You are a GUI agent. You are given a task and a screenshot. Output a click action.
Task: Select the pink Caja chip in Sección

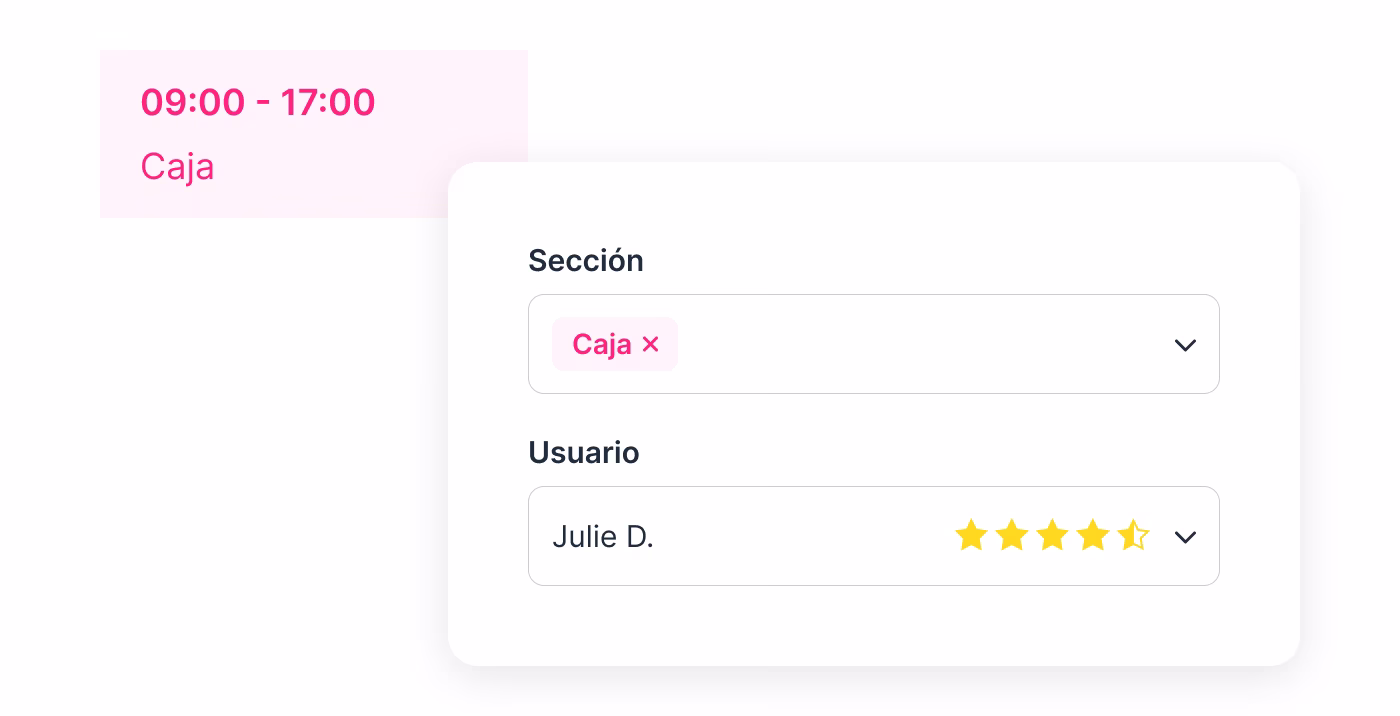(604, 344)
